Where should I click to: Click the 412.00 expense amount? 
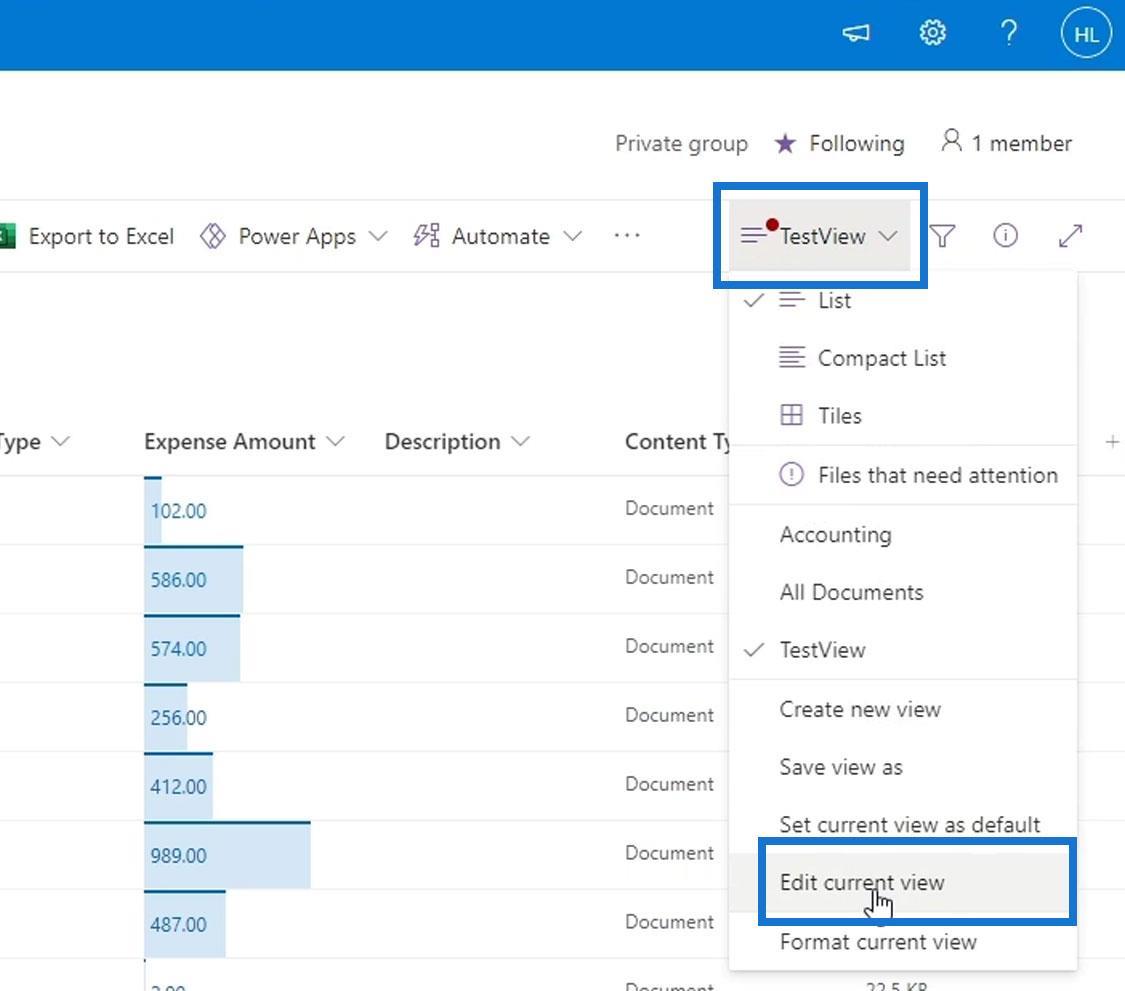178,786
